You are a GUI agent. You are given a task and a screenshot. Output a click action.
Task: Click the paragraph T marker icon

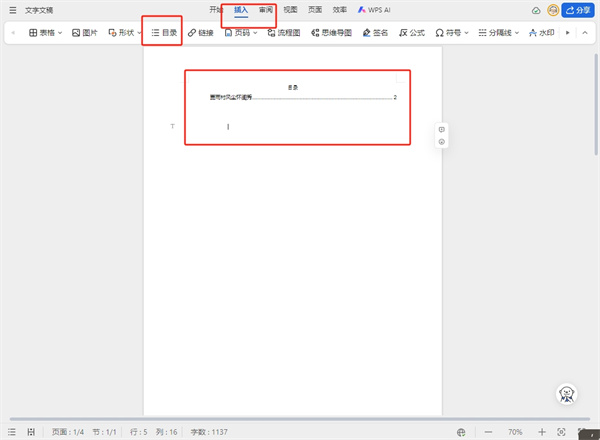[173, 126]
